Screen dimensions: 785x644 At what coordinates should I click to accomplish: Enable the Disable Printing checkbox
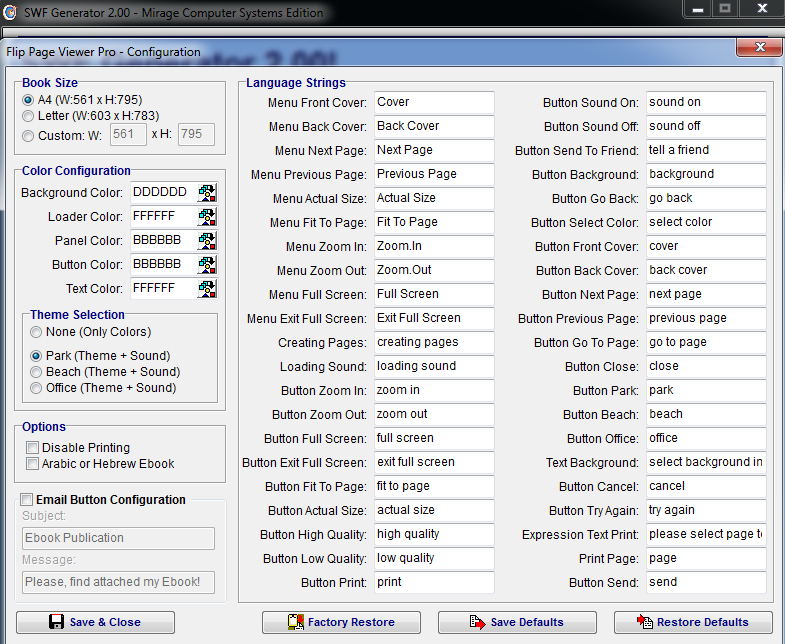click(33, 448)
